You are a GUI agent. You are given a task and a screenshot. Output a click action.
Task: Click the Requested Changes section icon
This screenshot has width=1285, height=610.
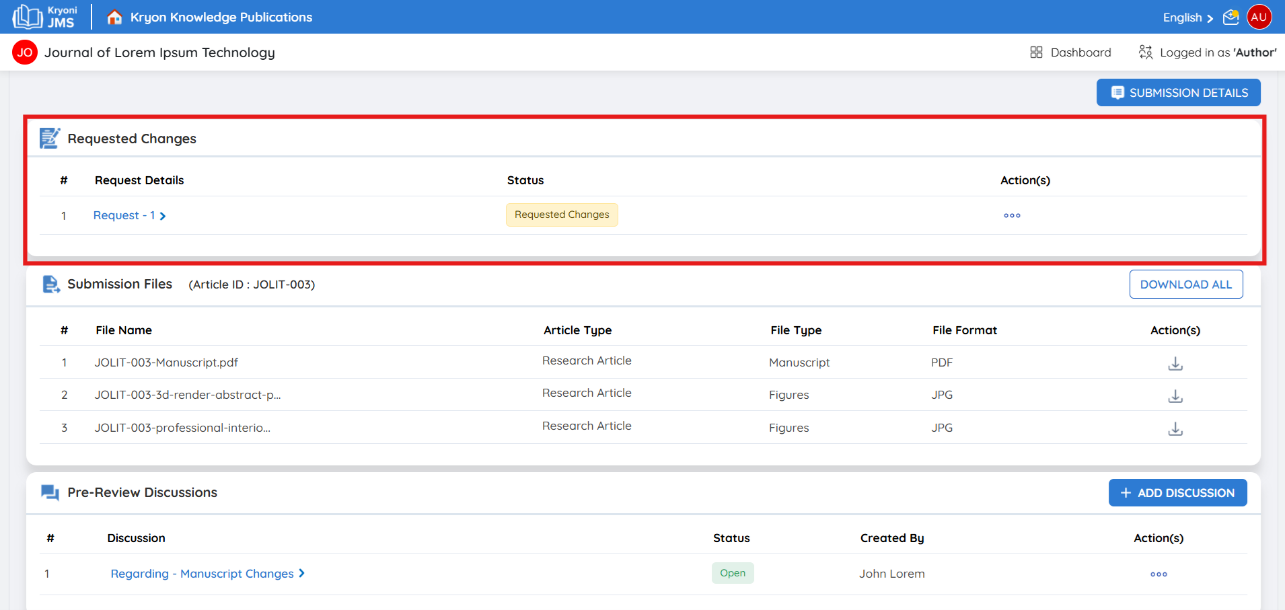click(50, 139)
